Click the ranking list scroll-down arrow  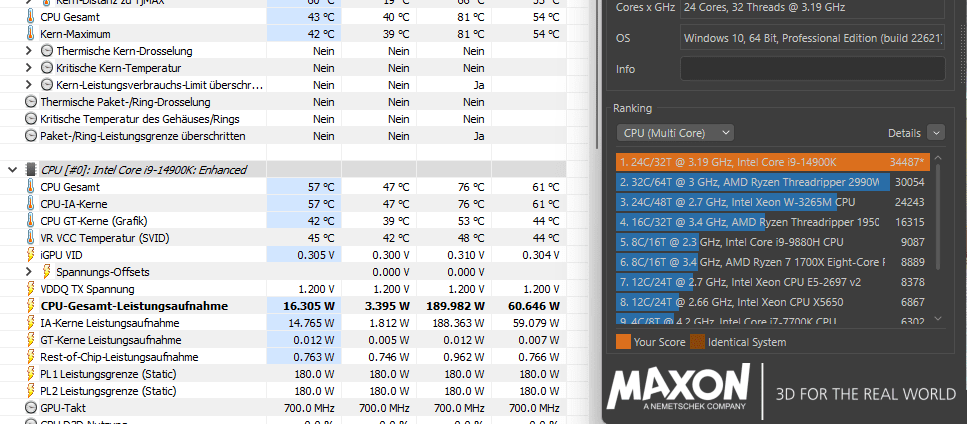click(938, 318)
